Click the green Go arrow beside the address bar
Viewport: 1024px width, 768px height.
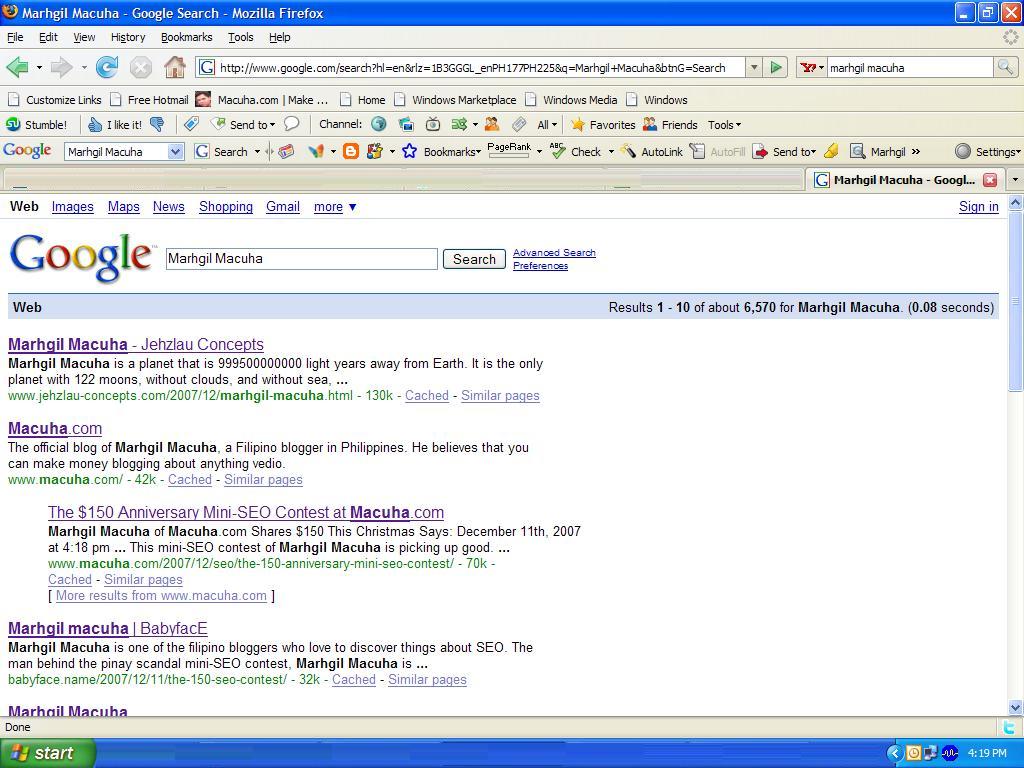[x=776, y=67]
